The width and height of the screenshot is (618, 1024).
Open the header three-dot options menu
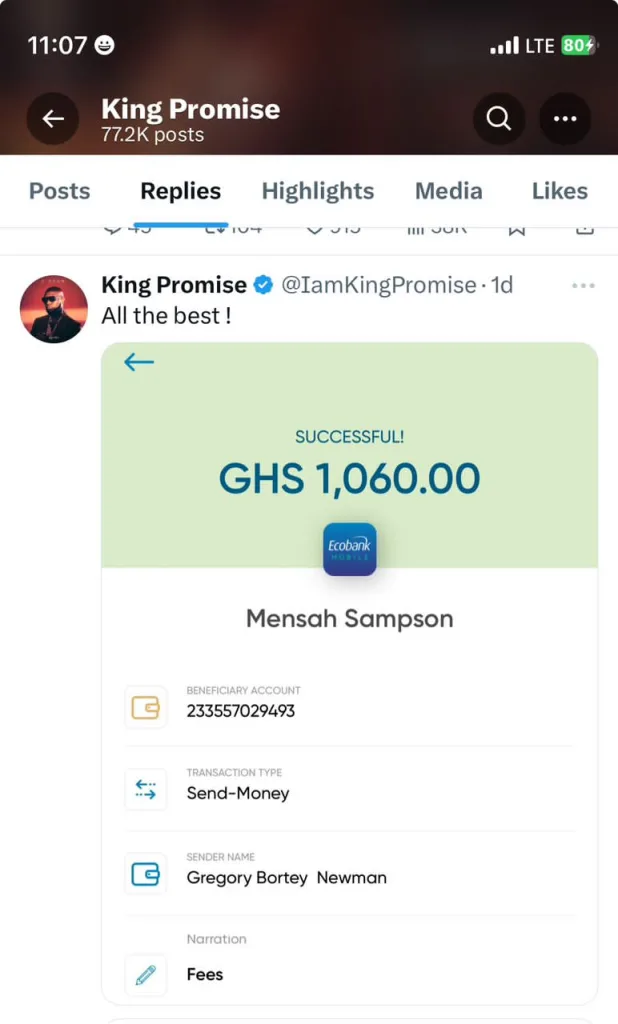(x=565, y=119)
